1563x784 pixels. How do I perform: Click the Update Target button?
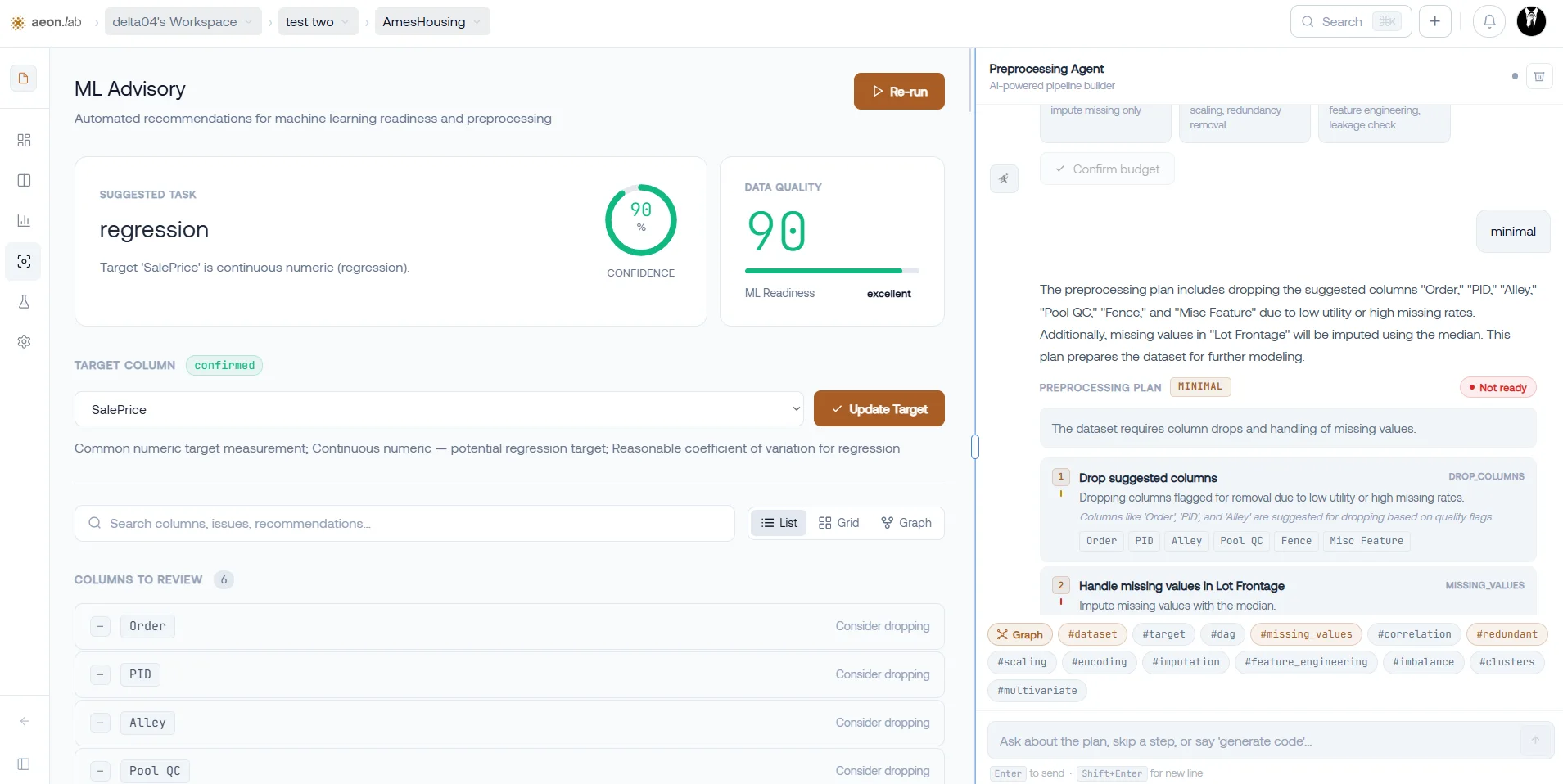point(879,409)
